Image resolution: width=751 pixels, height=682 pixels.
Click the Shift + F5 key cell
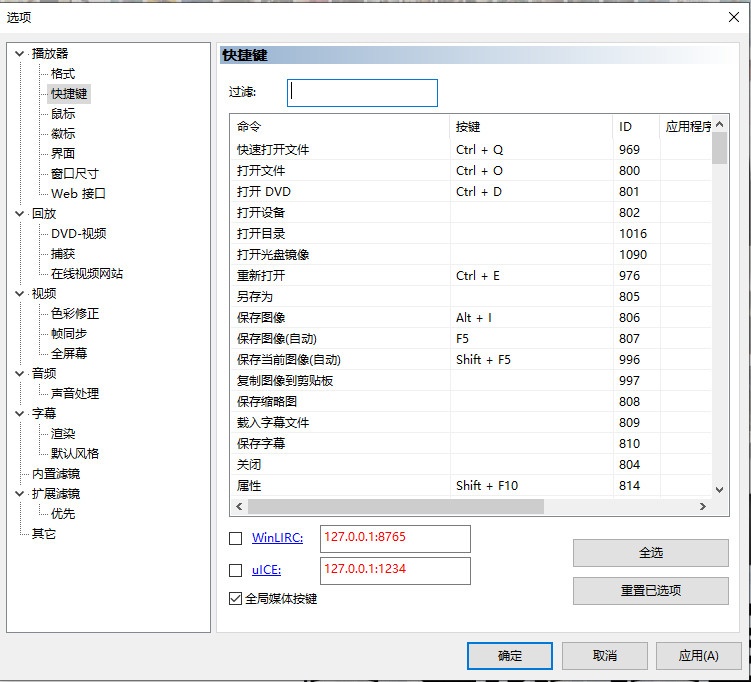point(531,360)
